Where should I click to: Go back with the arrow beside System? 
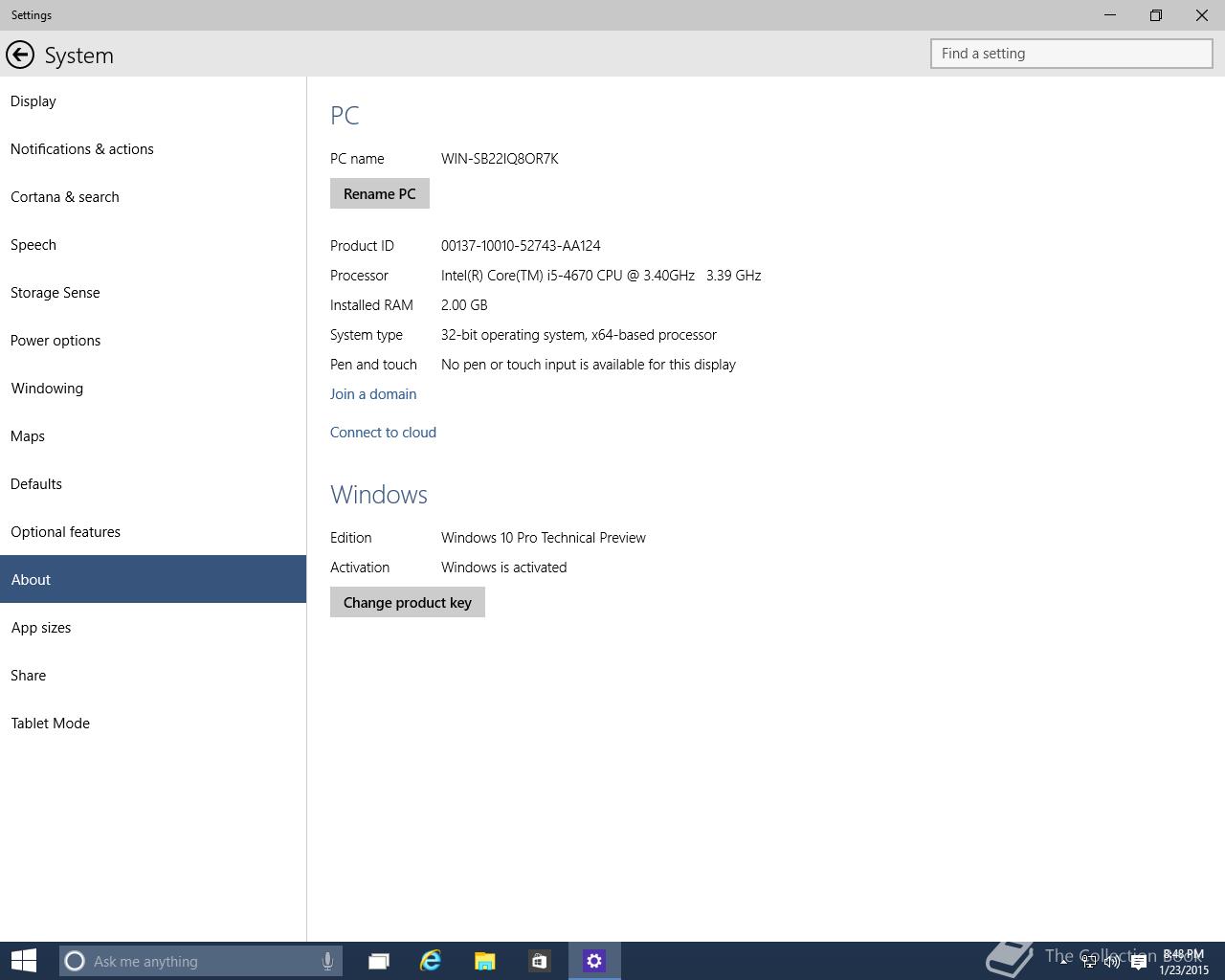(x=20, y=55)
